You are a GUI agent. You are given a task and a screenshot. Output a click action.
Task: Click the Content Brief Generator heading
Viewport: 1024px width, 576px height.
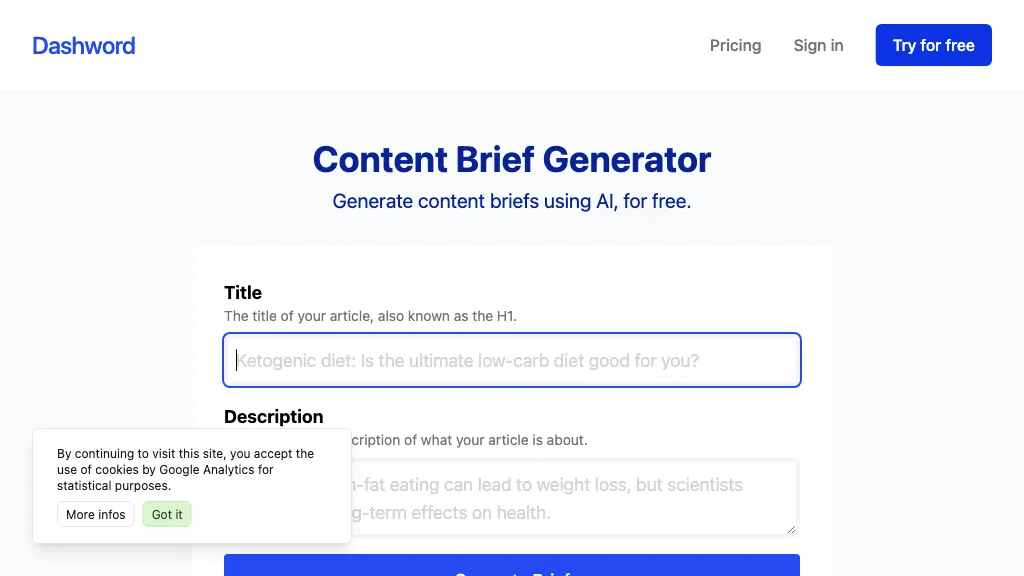(512, 160)
